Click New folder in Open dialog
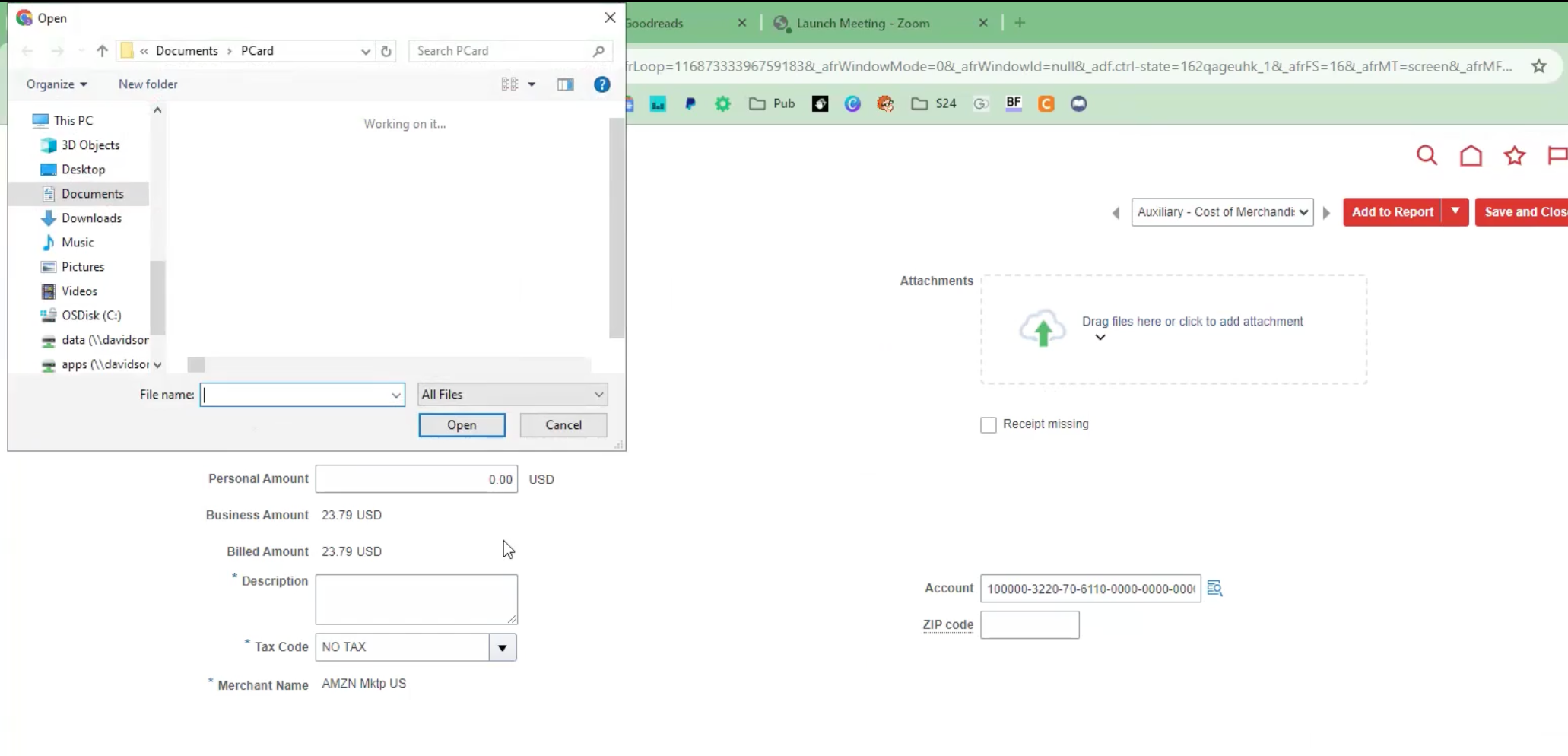The width and height of the screenshot is (1568, 756). (x=148, y=84)
